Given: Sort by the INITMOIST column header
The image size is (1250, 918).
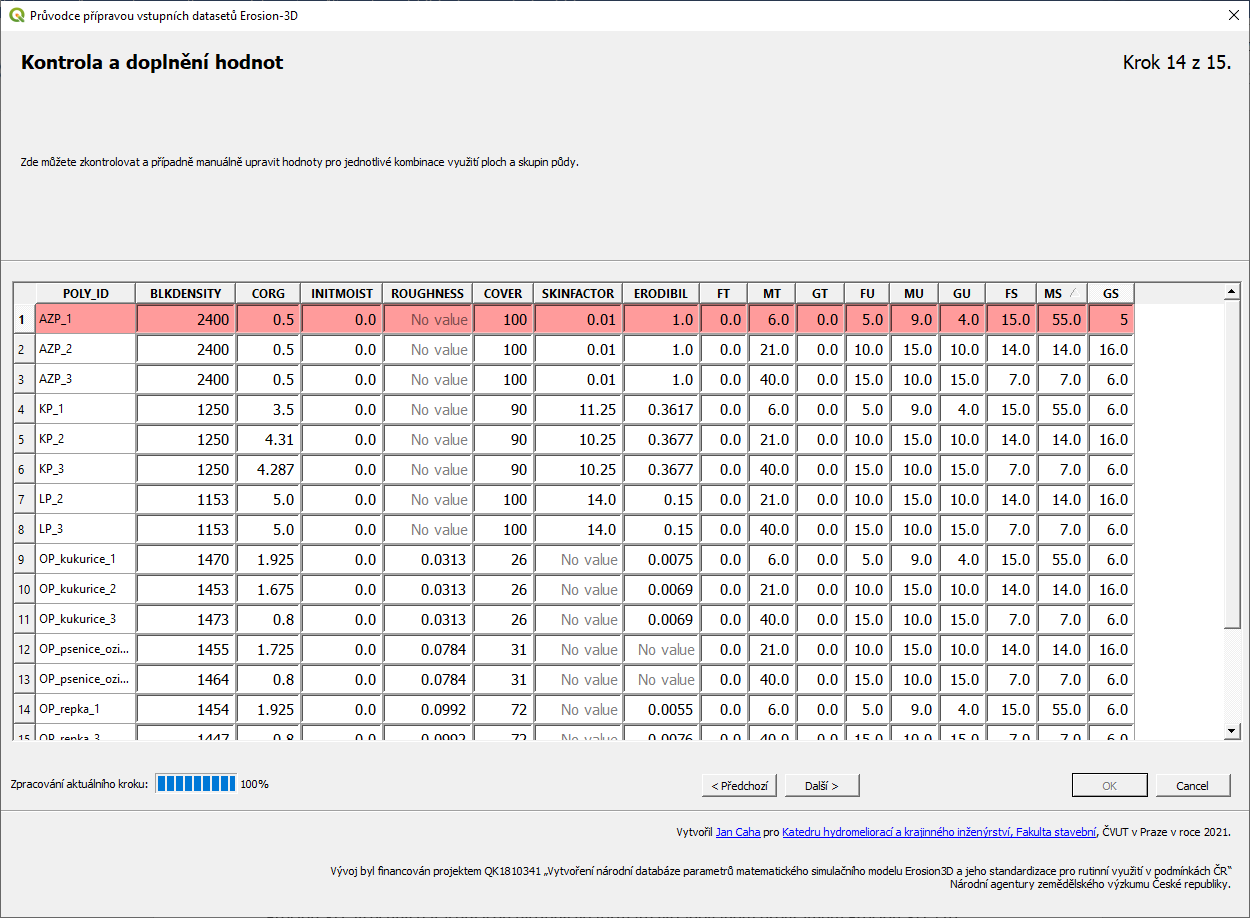Looking at the screenshot, I should click(342, 293).
